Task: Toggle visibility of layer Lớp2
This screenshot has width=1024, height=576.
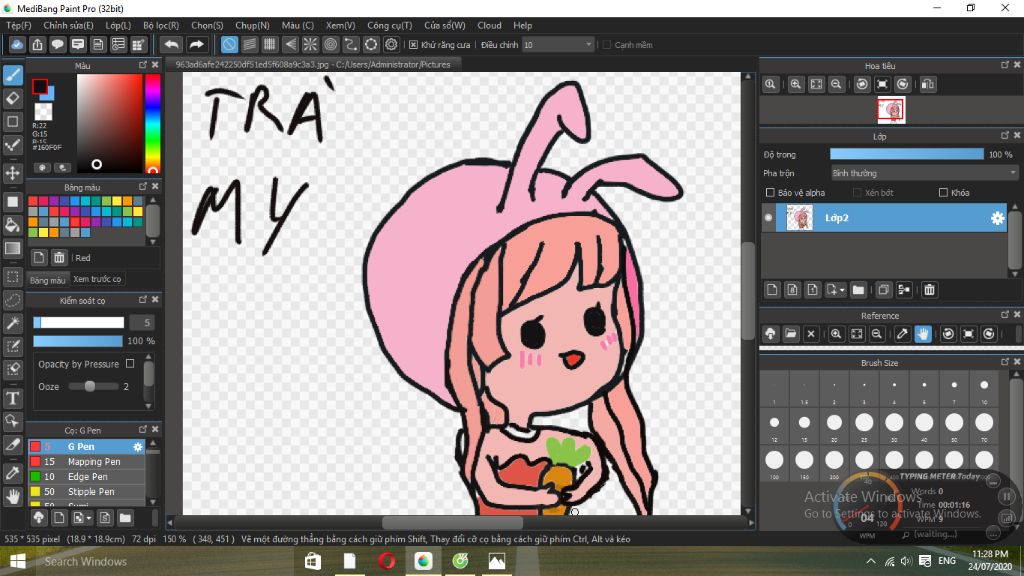Action: click(x=769, y=218)
